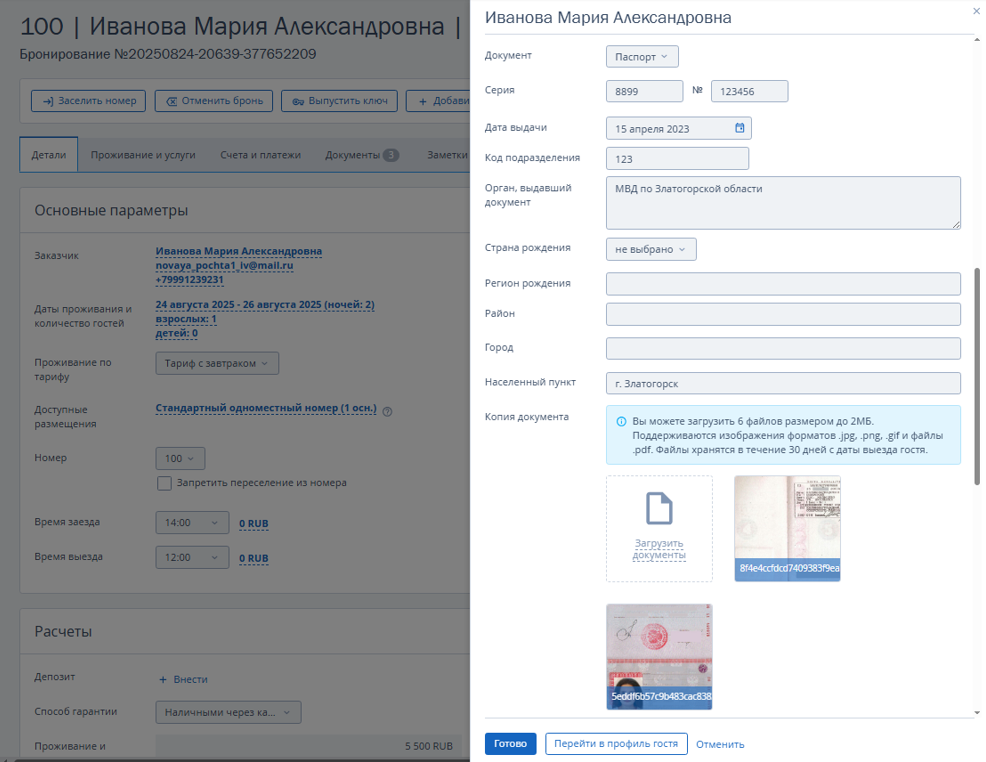Image resolution: width=986 pixels, height=762 pixels.
Task: Click the взрослых: 1 link
Action: click(x=186, y=319)
